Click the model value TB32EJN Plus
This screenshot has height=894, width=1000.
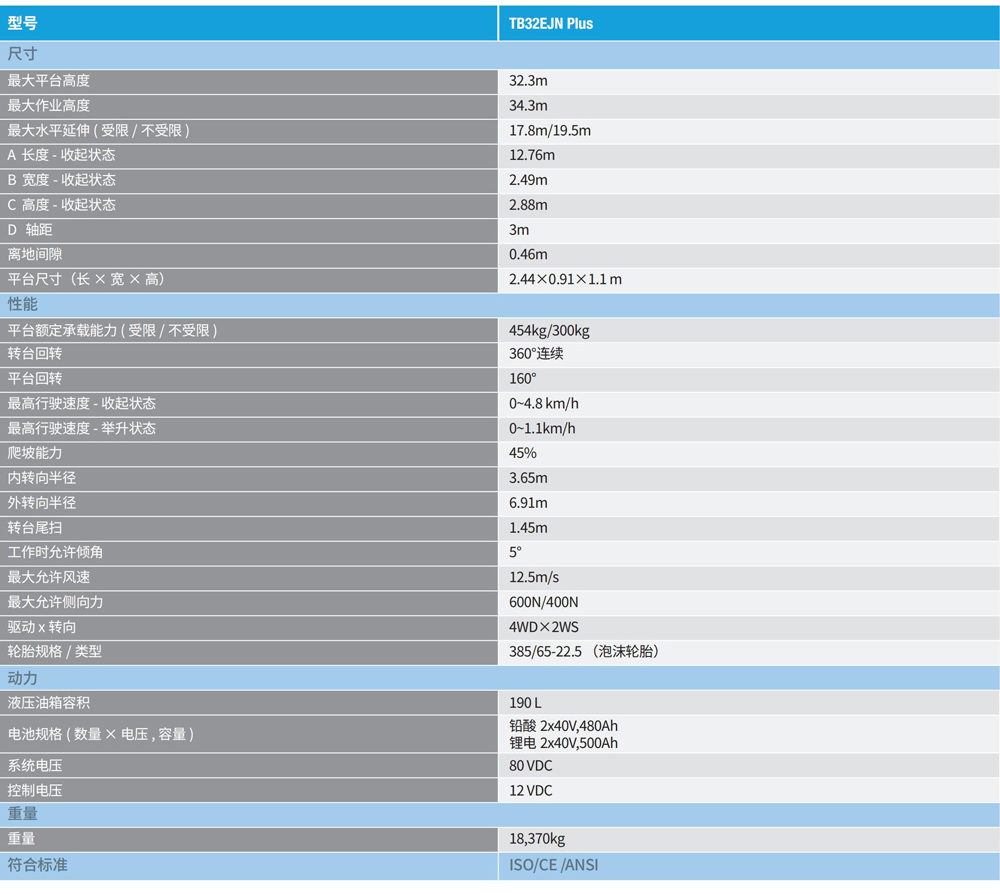tap(550, 24)
